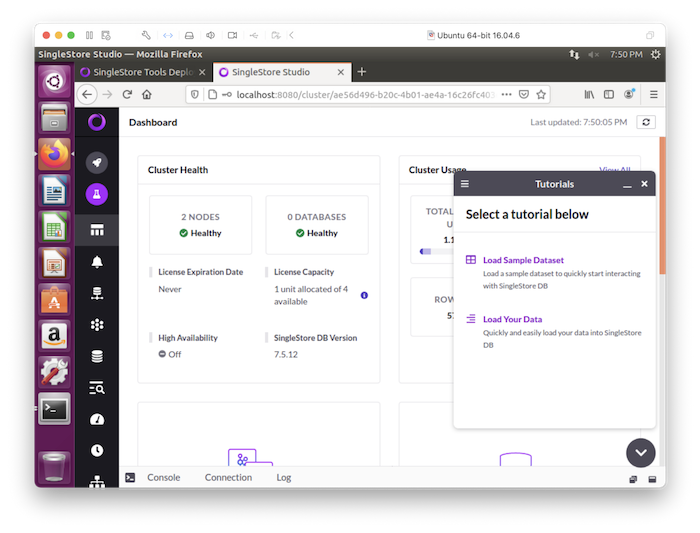
Task: Open the bell alerts sidebar icon
Action: [97, 262]
